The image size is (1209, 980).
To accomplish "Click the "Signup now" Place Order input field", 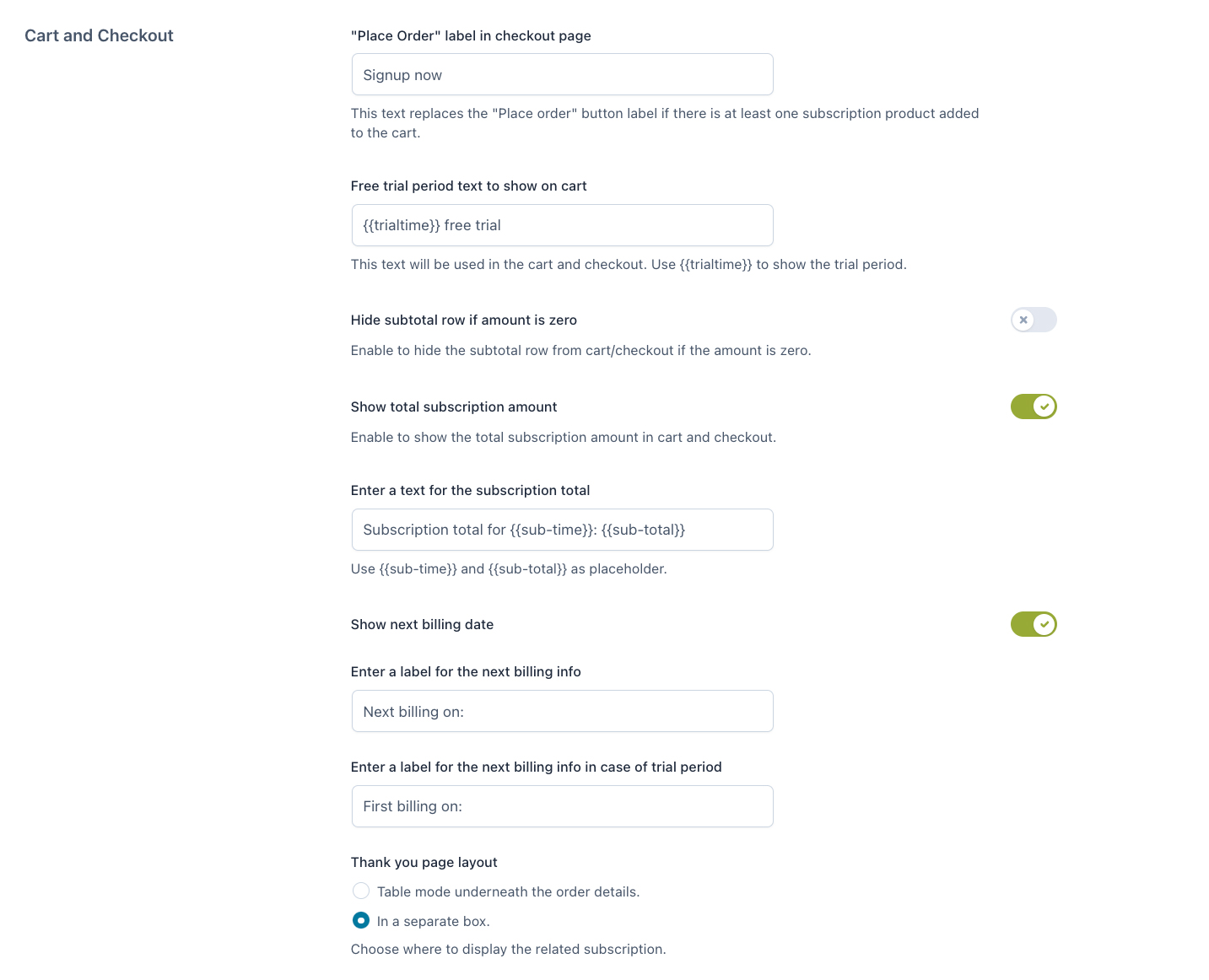I will (562, 75).
